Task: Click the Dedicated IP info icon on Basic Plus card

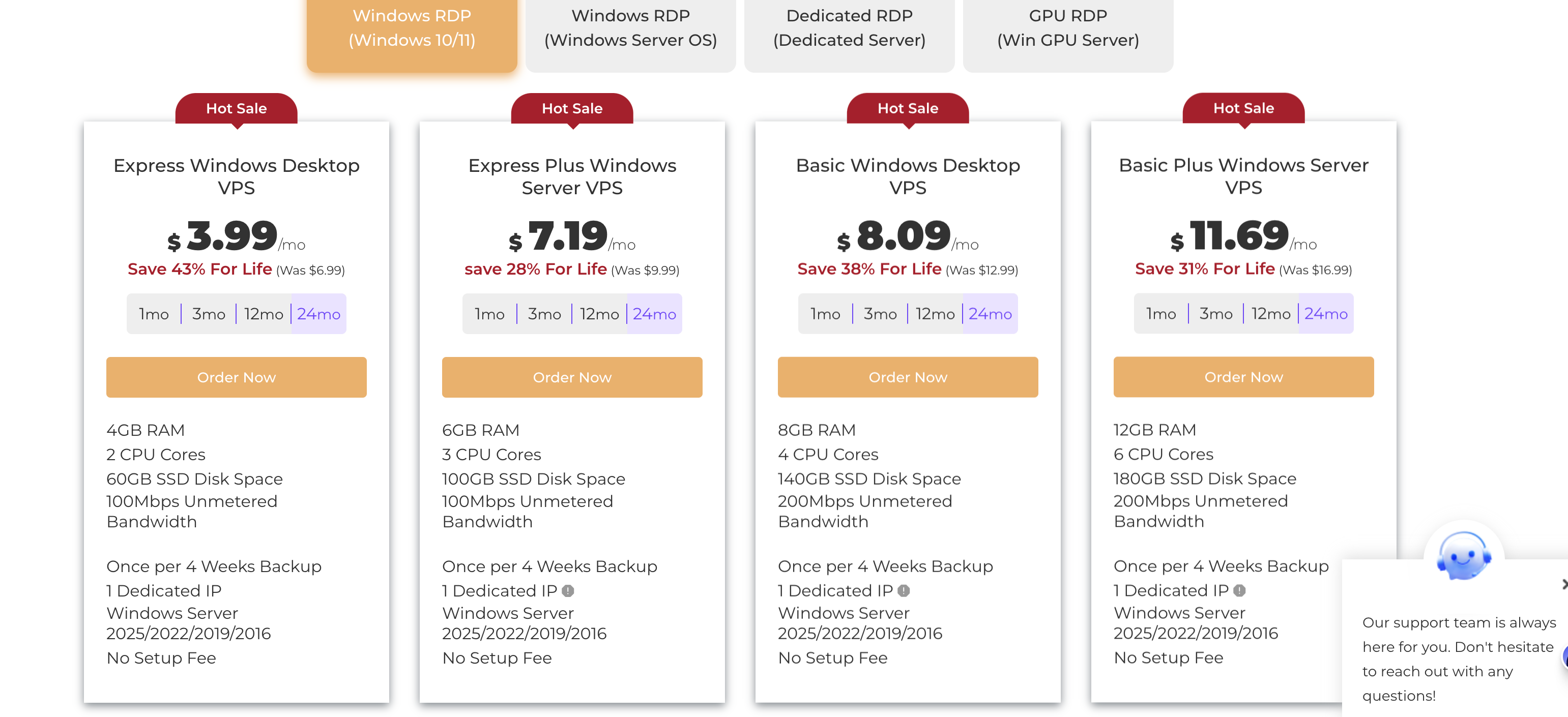Action: [x=1239, y=590]
